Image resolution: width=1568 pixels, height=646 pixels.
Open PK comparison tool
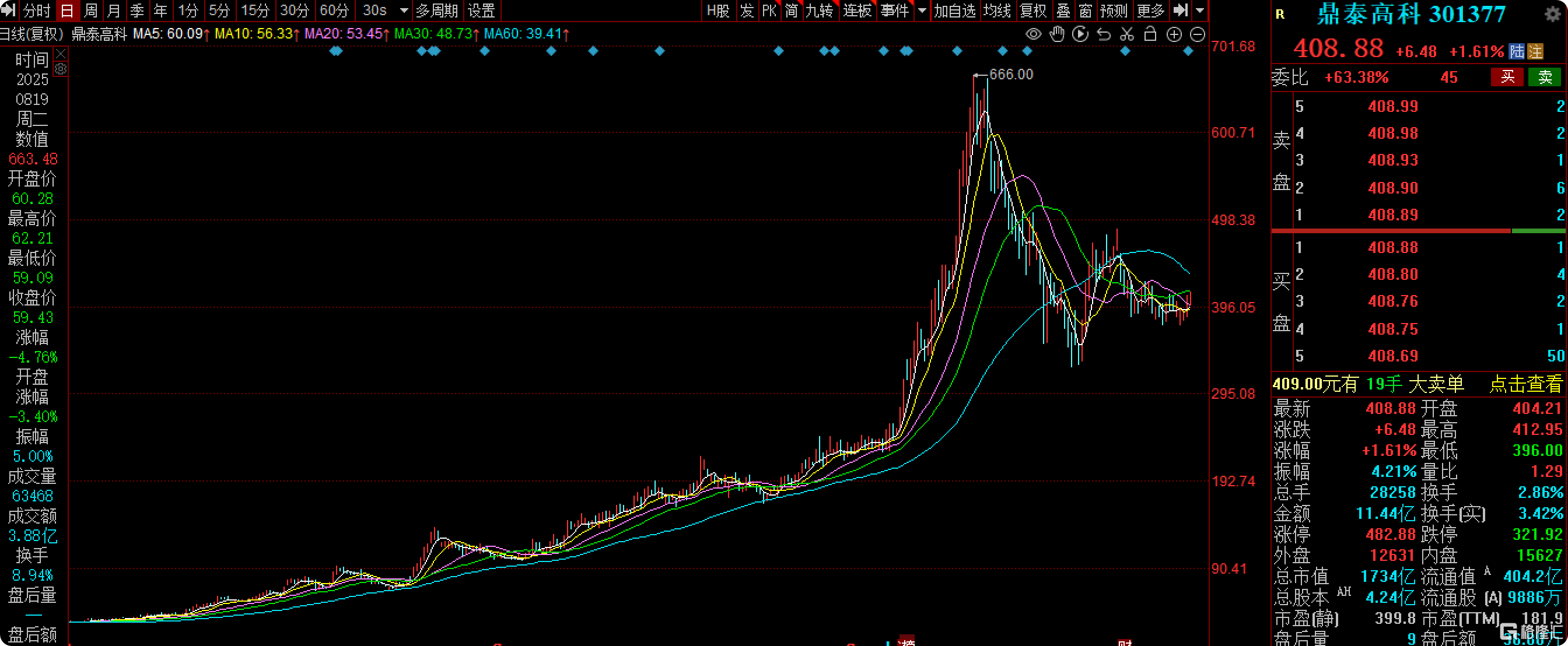click(x=769, y=10)
